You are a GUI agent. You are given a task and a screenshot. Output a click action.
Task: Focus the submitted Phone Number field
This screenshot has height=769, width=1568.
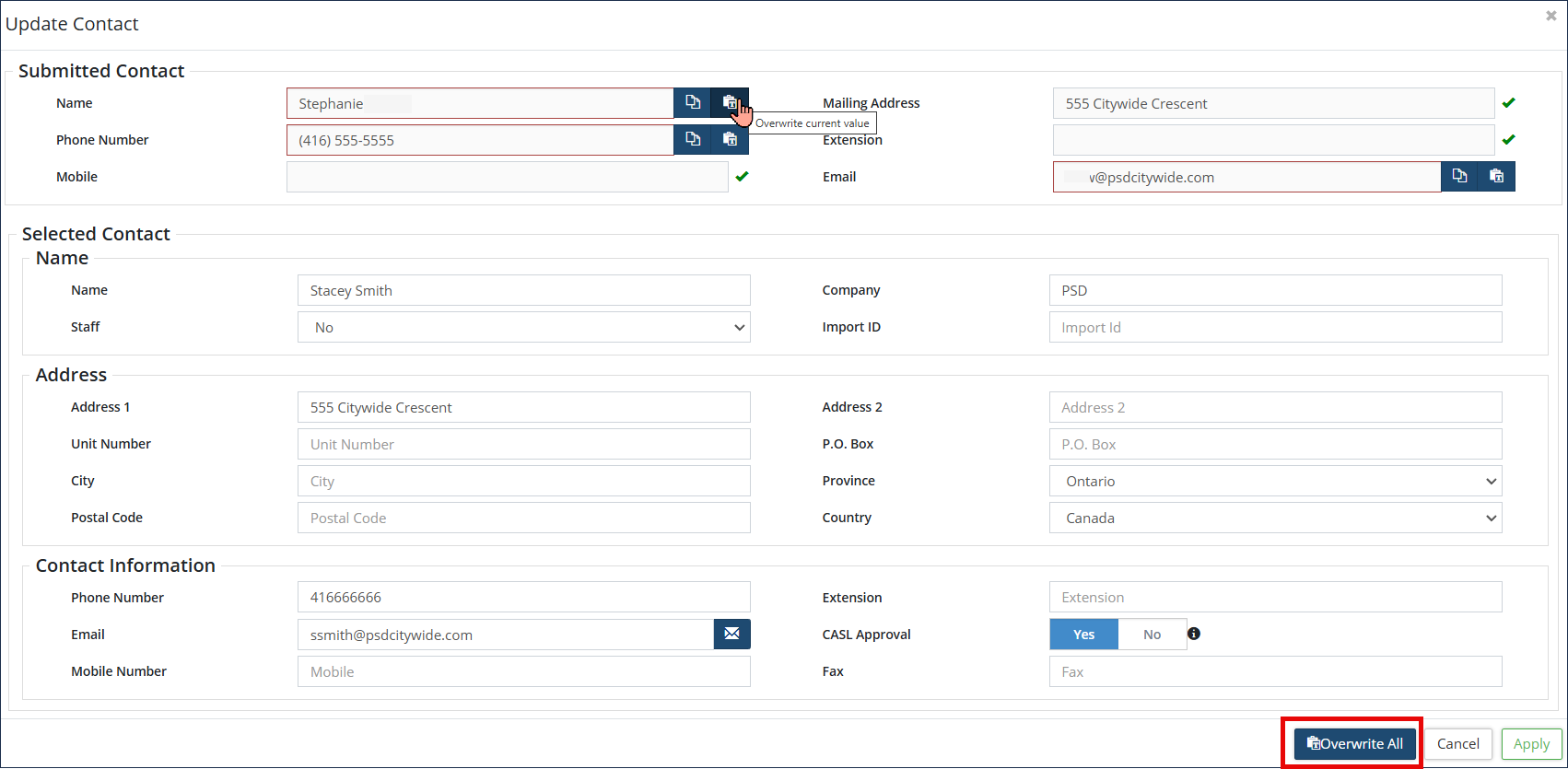tap(480, 140)
